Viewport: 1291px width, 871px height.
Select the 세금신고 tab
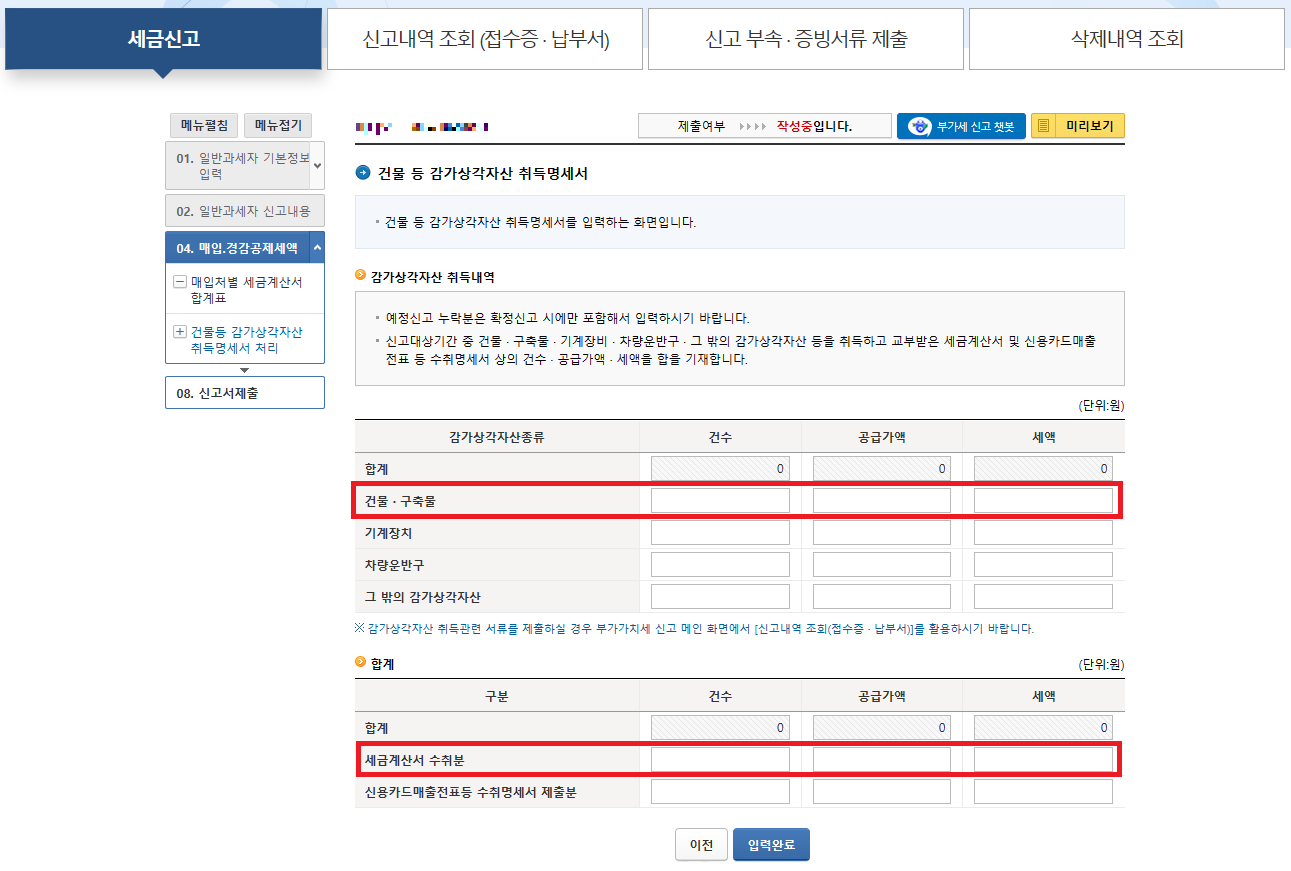[x=163, y=38]
